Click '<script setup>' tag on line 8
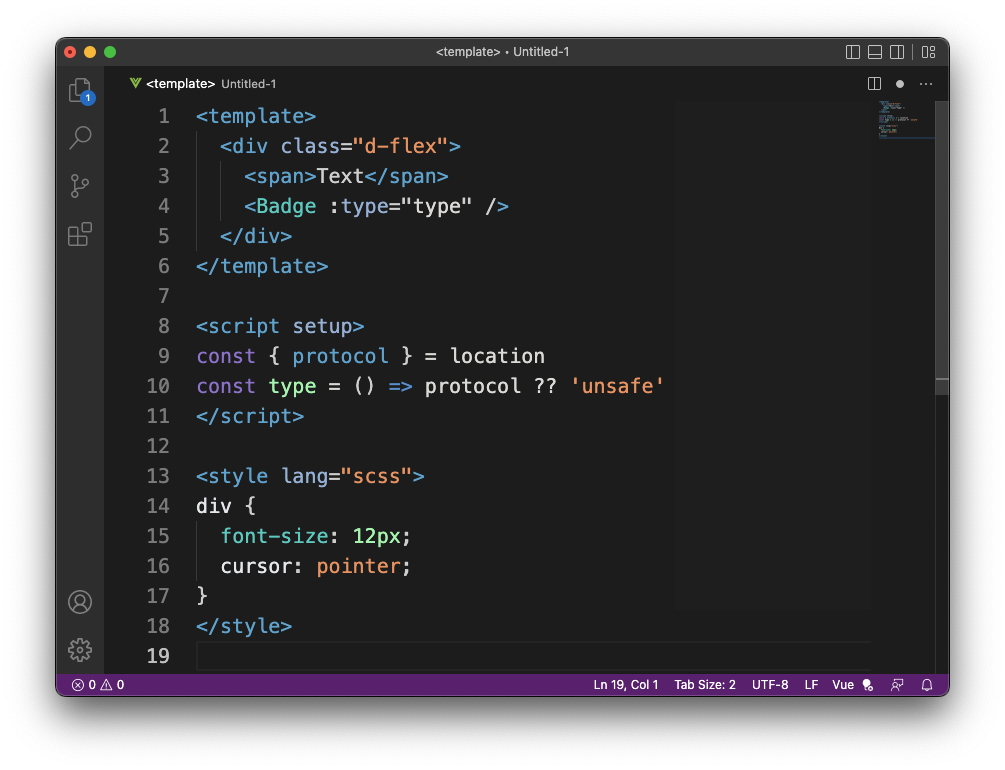 [x=280, y=326]
